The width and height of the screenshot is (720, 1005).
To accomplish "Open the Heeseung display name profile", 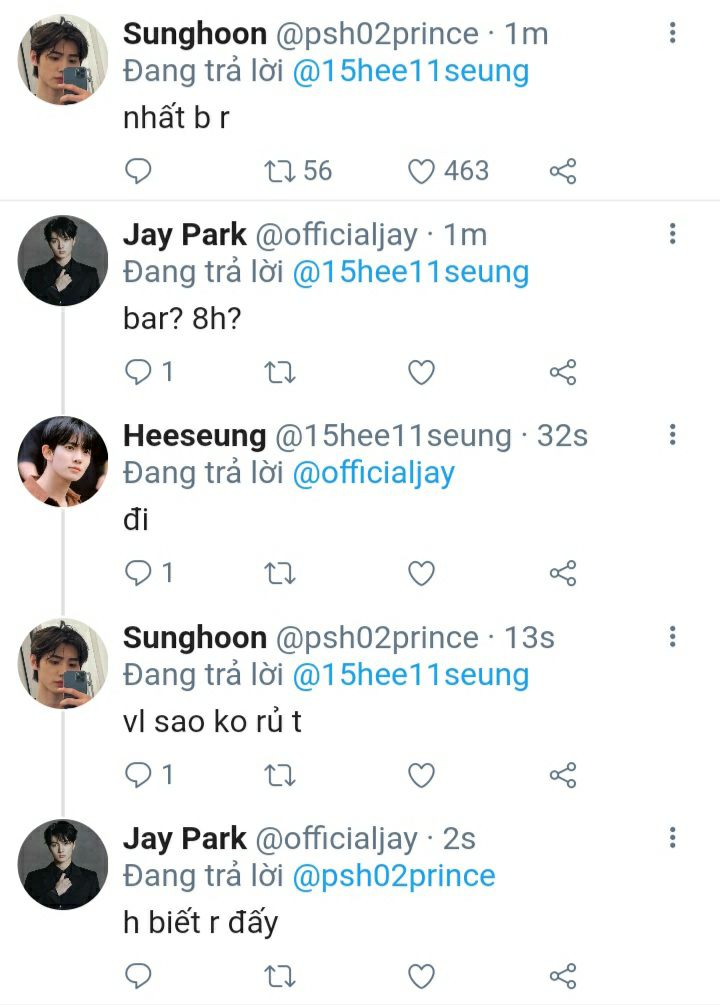I will click(194, 436).
